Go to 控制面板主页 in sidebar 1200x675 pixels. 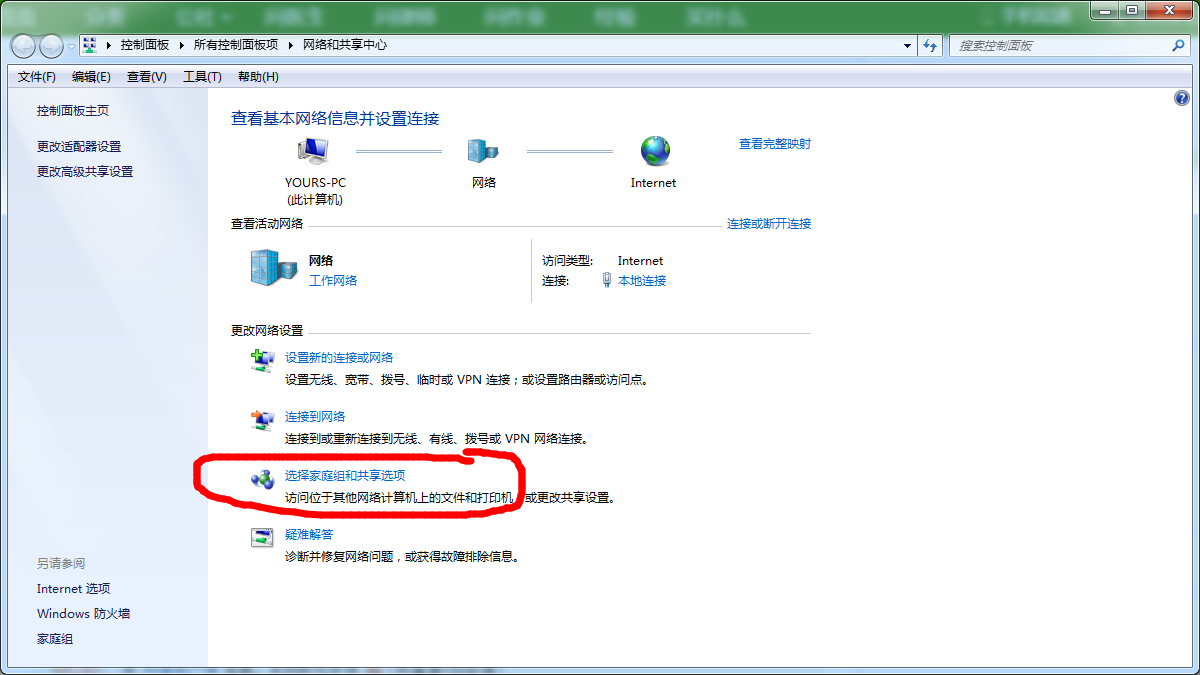tap(73, 111)
